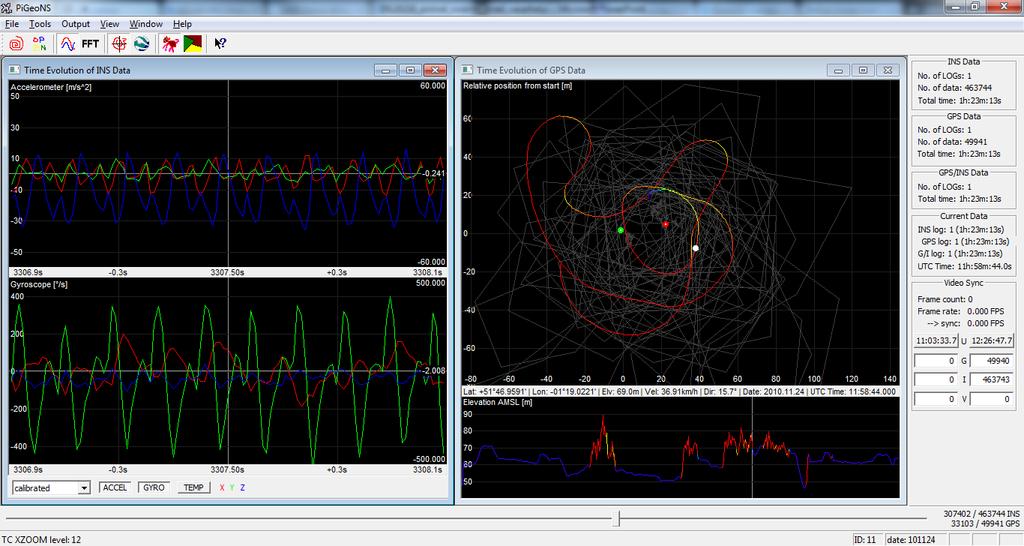Viewport: 1024px width, 546px height.
Task: Open the Output menu
Action: tap(75, 24)
